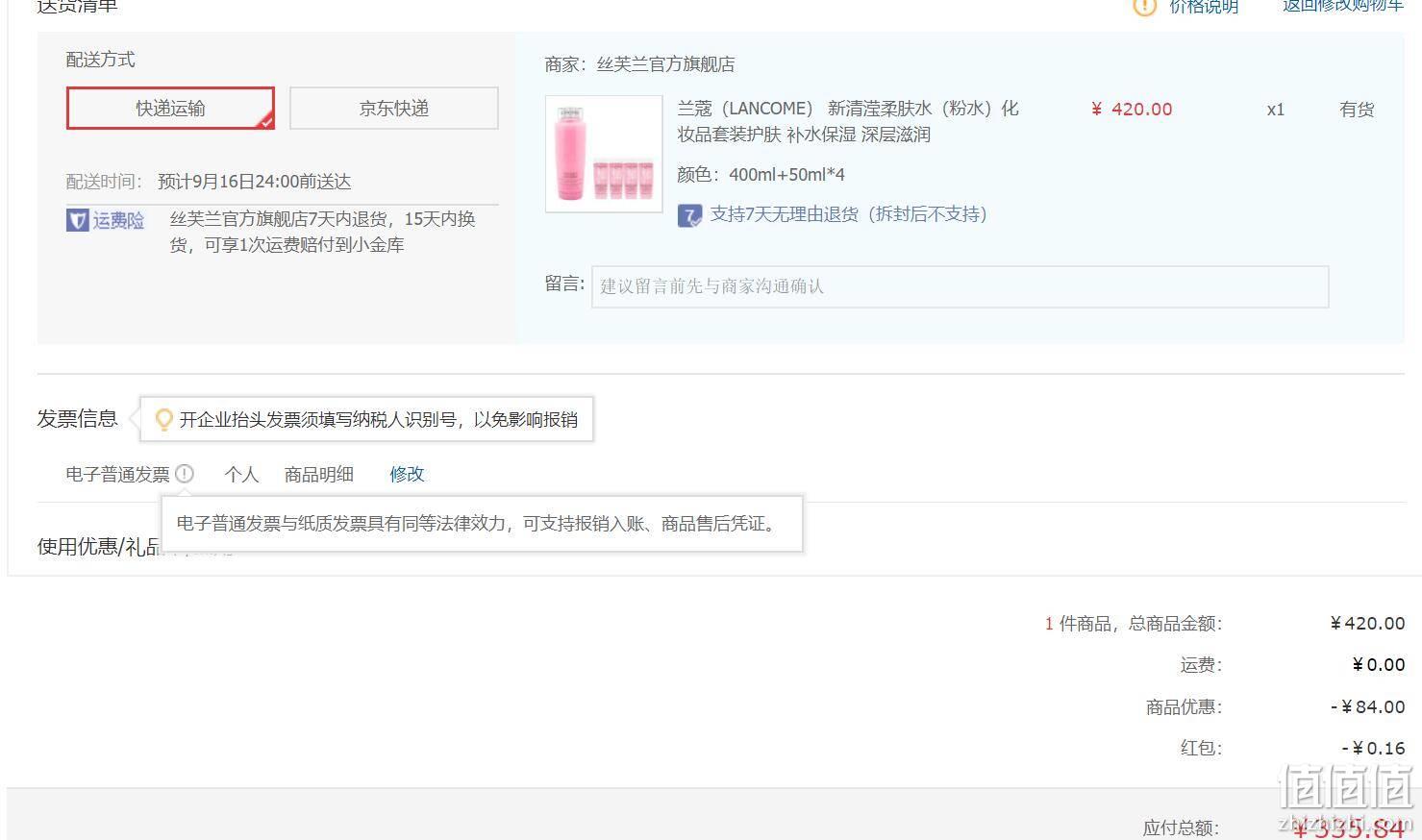Image resolution: width=1422 pixels, height=840 pixels.
Task: Open 支持7天无理由退货 details
Action: [x=848, y=214]
